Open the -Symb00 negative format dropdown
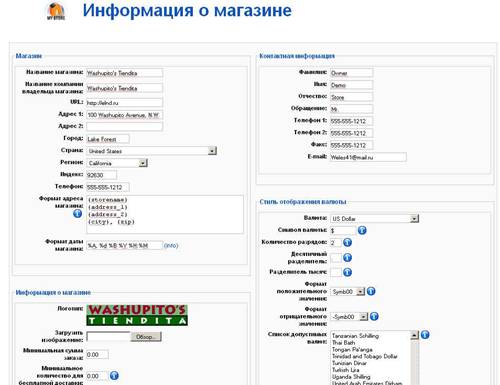This screenshot has width=500, height=385. [349, 317]
